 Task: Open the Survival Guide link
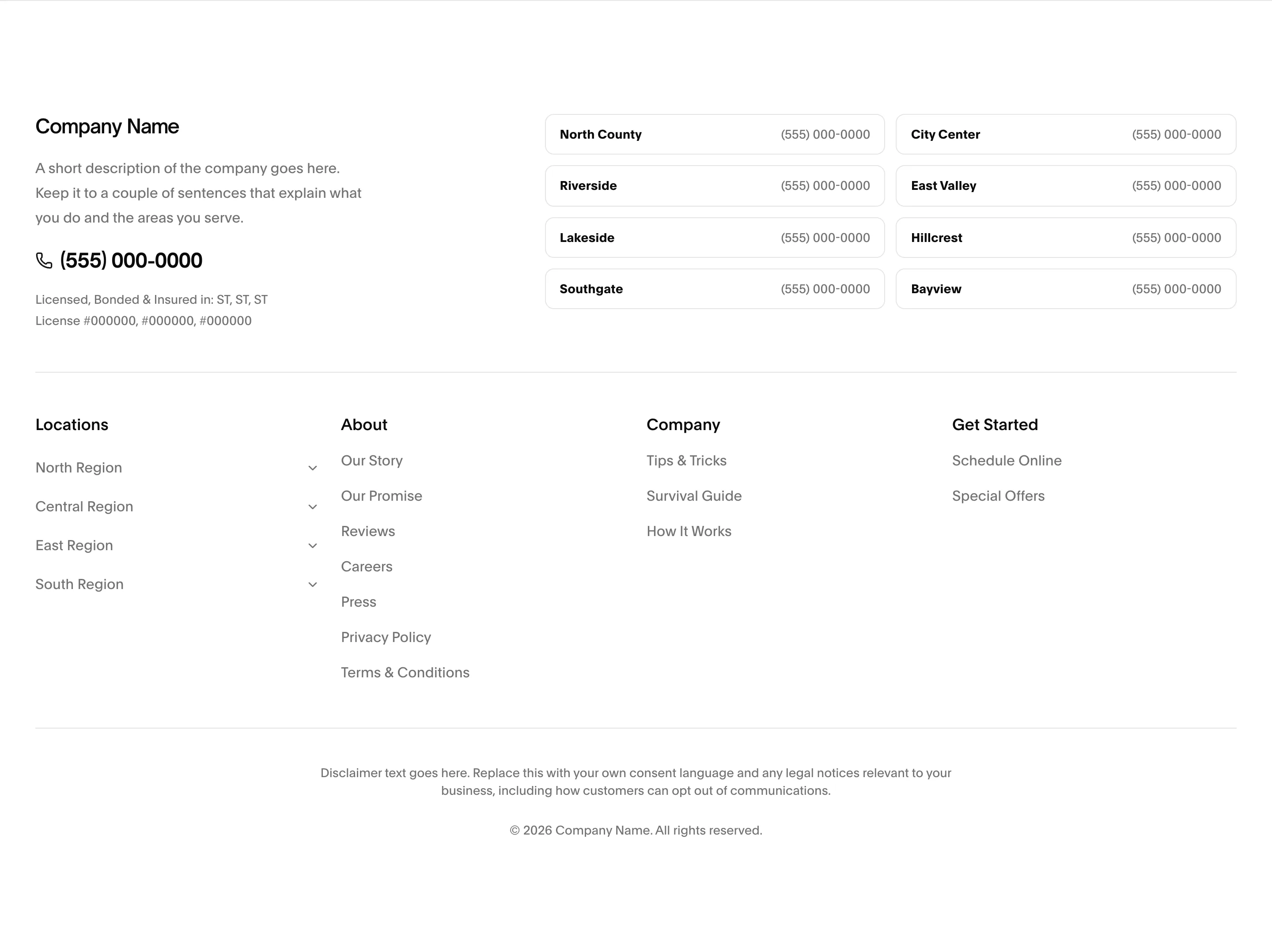pos(694,496)
